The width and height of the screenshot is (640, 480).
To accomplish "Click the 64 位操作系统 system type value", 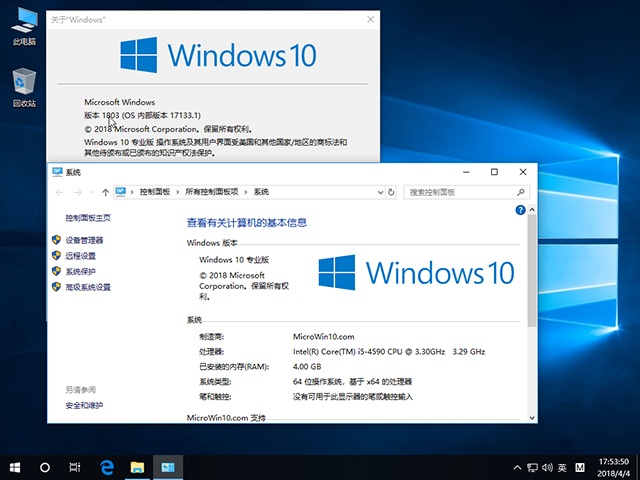I will click(352, 382).
